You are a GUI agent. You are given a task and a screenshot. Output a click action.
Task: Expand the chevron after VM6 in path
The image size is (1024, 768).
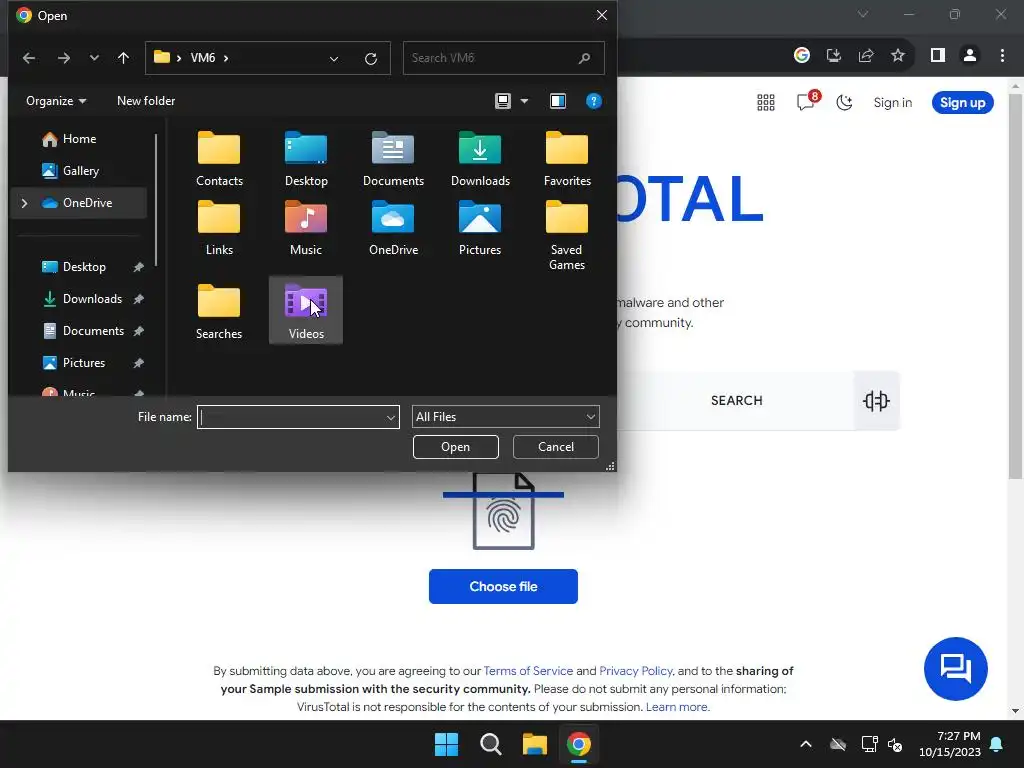pyautogui.click(x=226, y=58)
